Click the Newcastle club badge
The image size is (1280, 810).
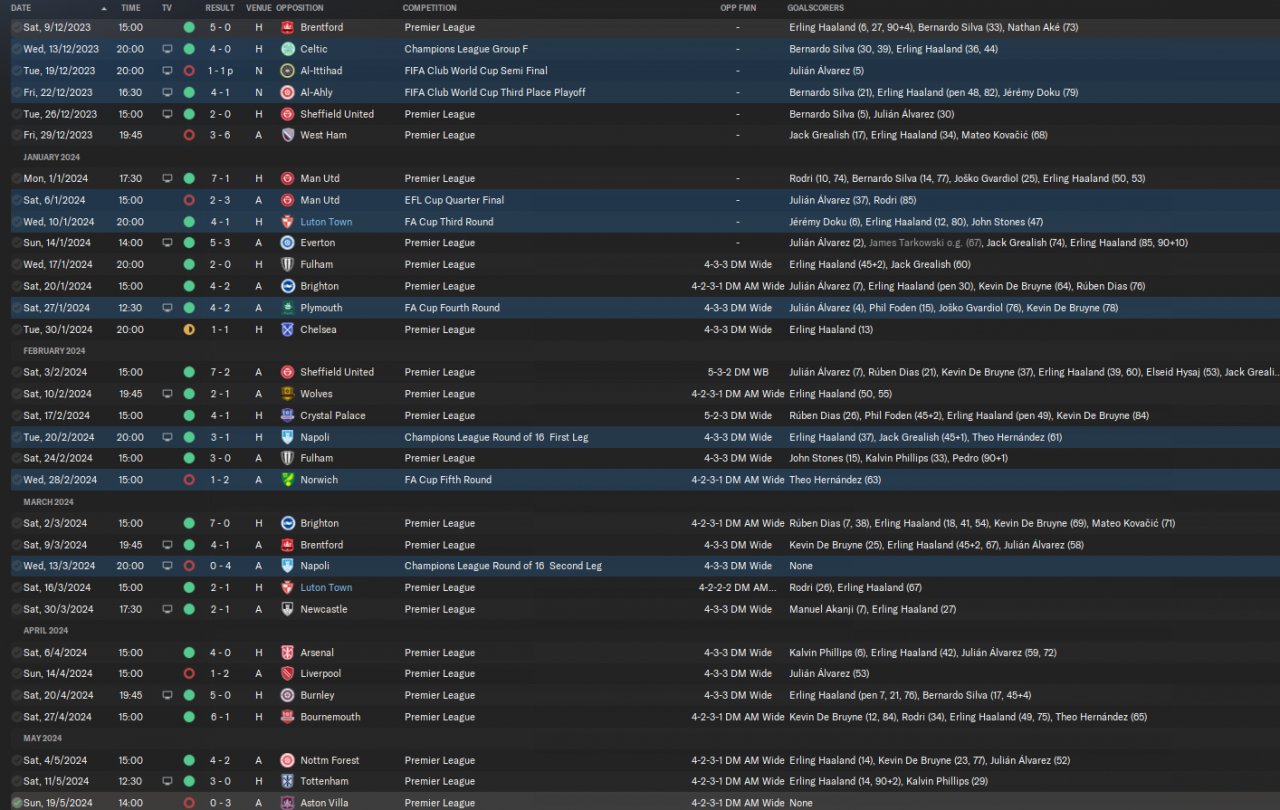coord(287,609)
